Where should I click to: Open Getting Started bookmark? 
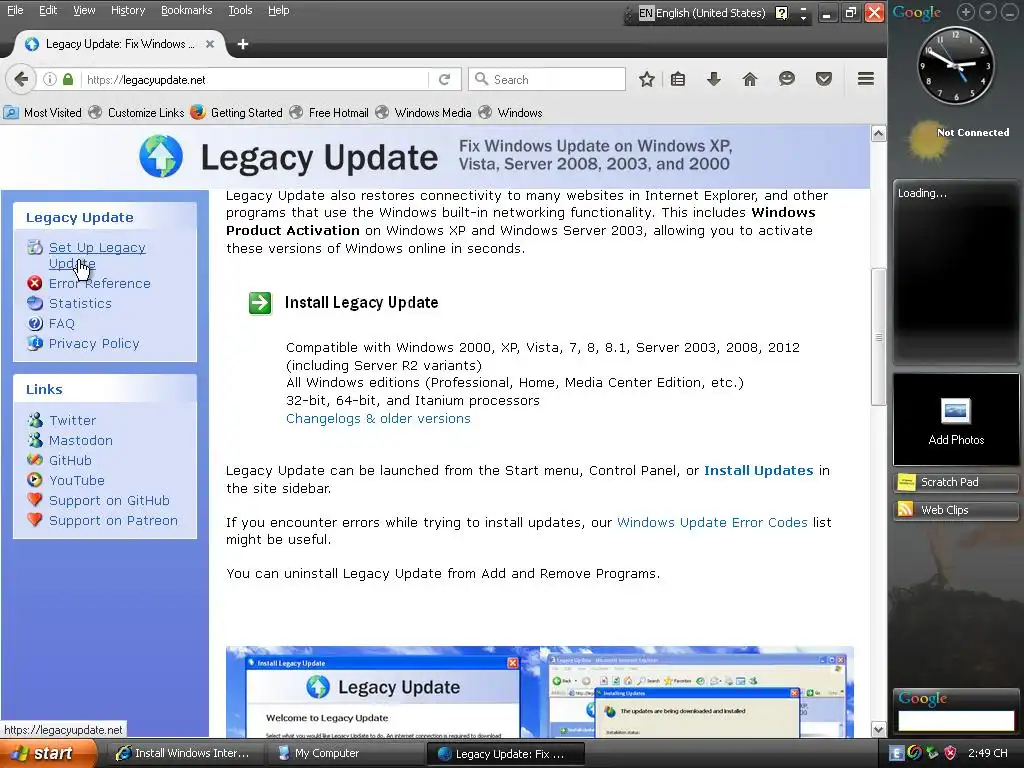[237, 112]
